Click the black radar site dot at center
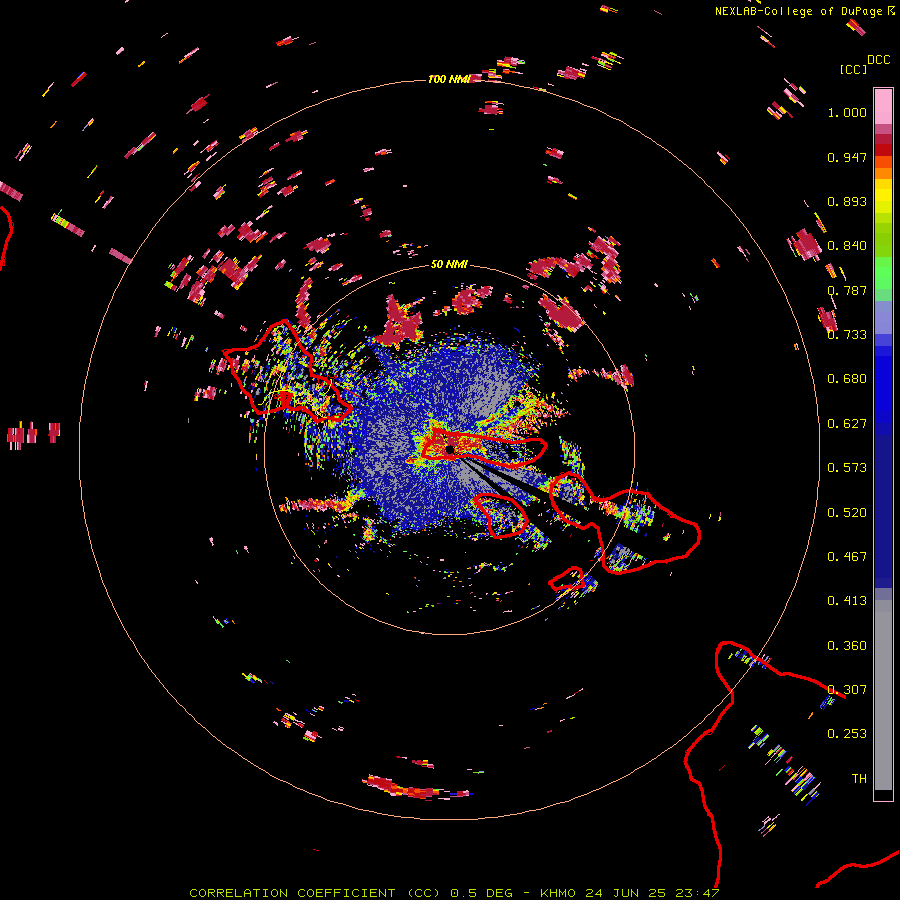 point(450,449)
